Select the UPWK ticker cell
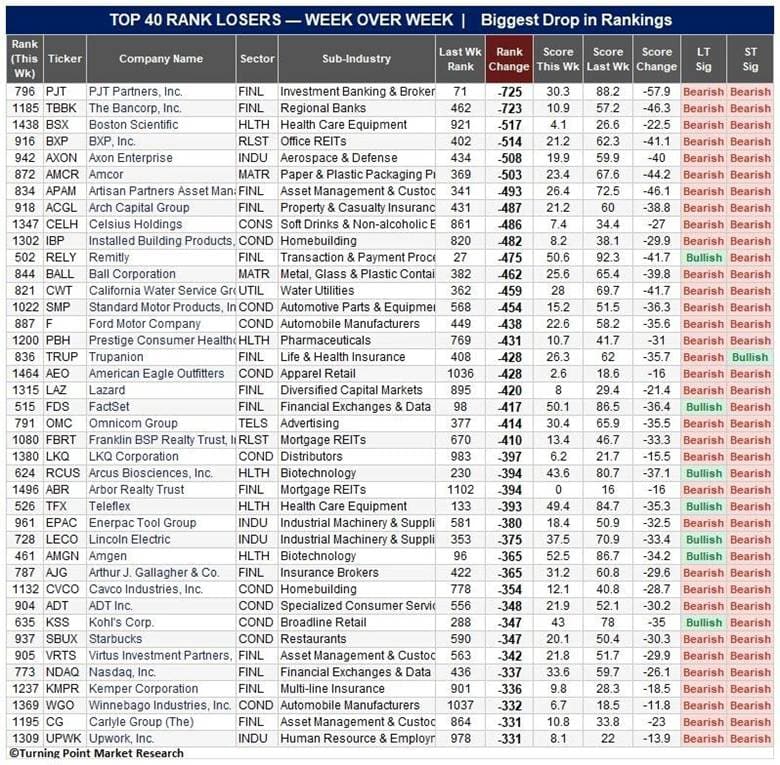Viewport: 780px width, 765px height. tap(63, 739)
